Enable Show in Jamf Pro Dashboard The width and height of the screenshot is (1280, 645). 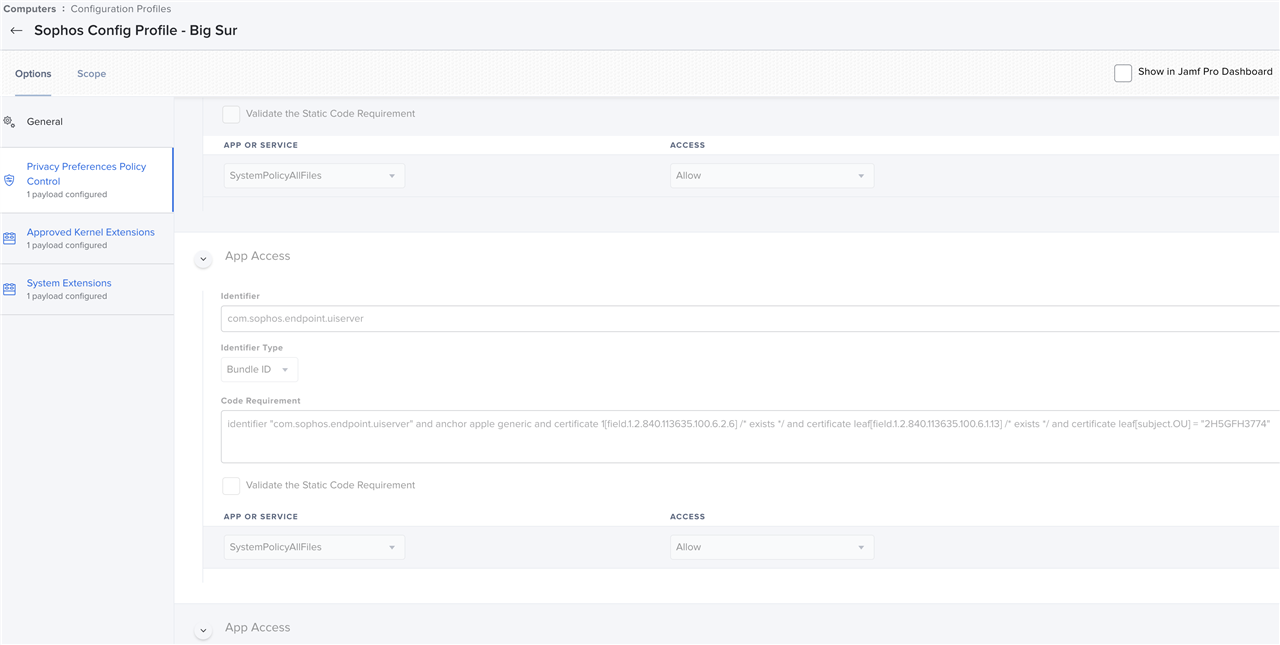click(x=1123, y=73)
